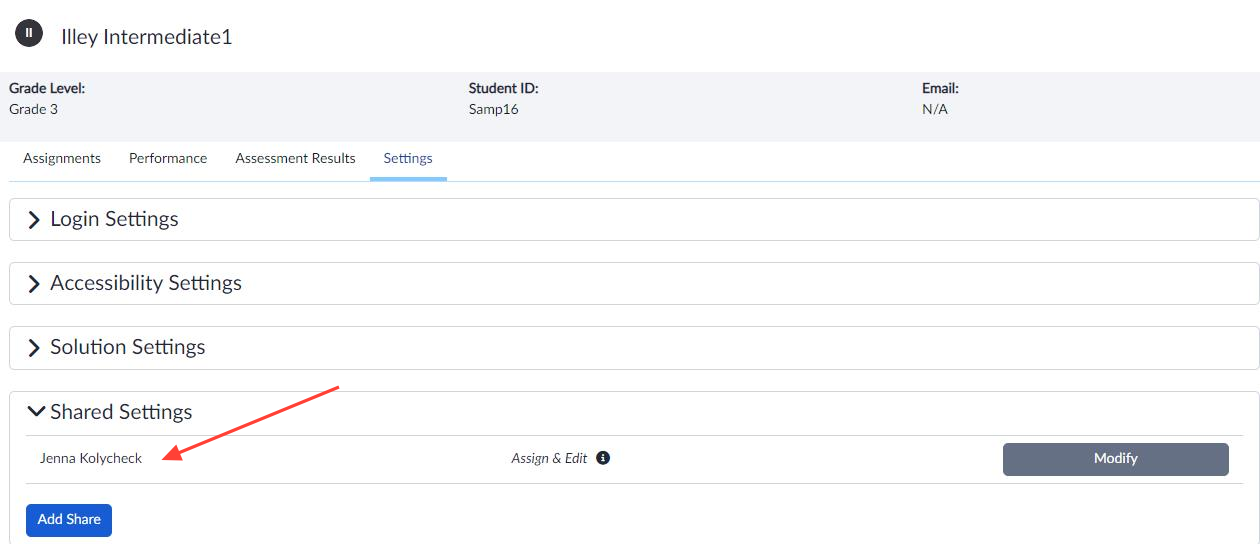
Task: Select the Samp16 student ID value
Action: [x=493, y=109]
